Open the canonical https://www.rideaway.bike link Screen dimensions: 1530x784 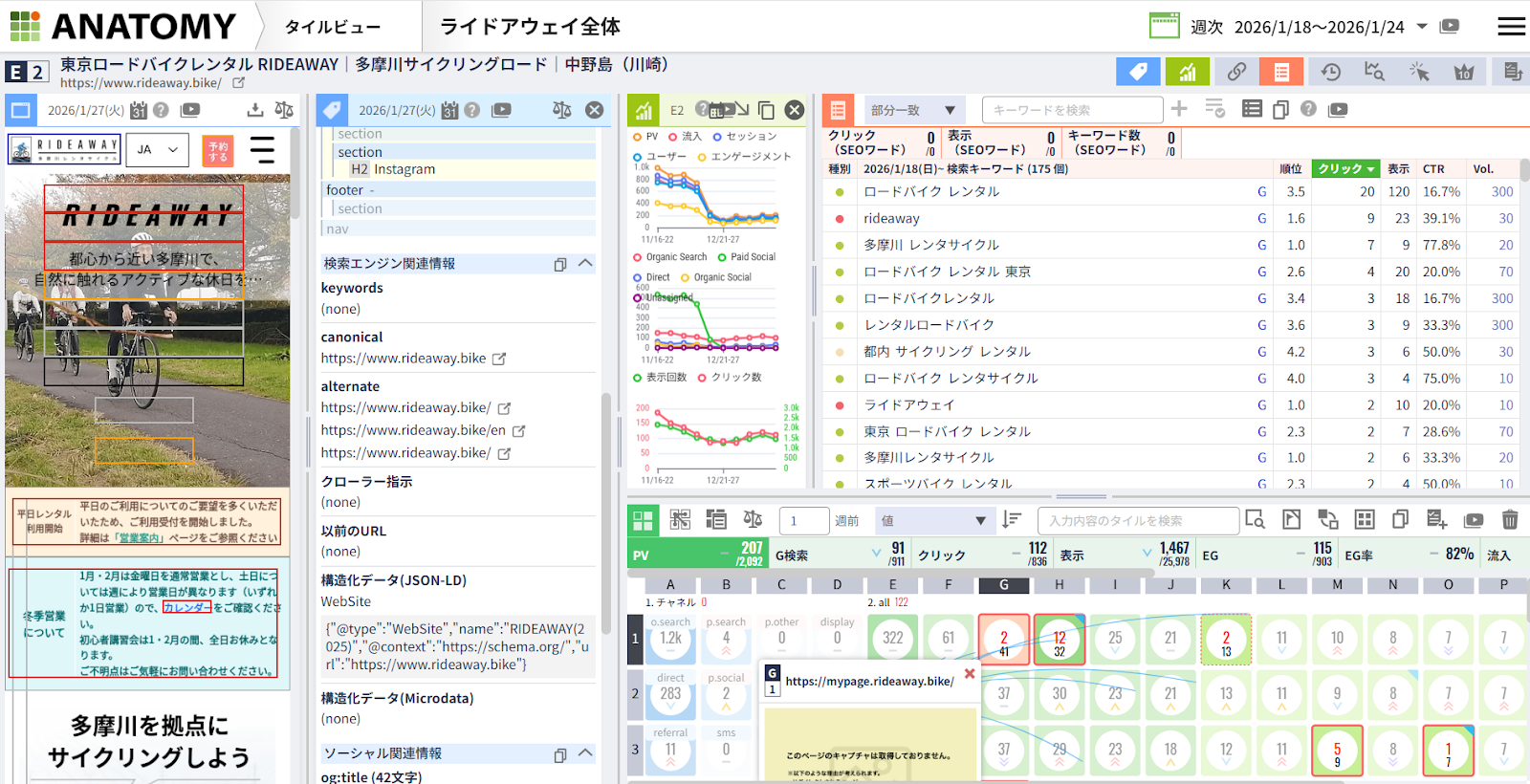[404, 359]
